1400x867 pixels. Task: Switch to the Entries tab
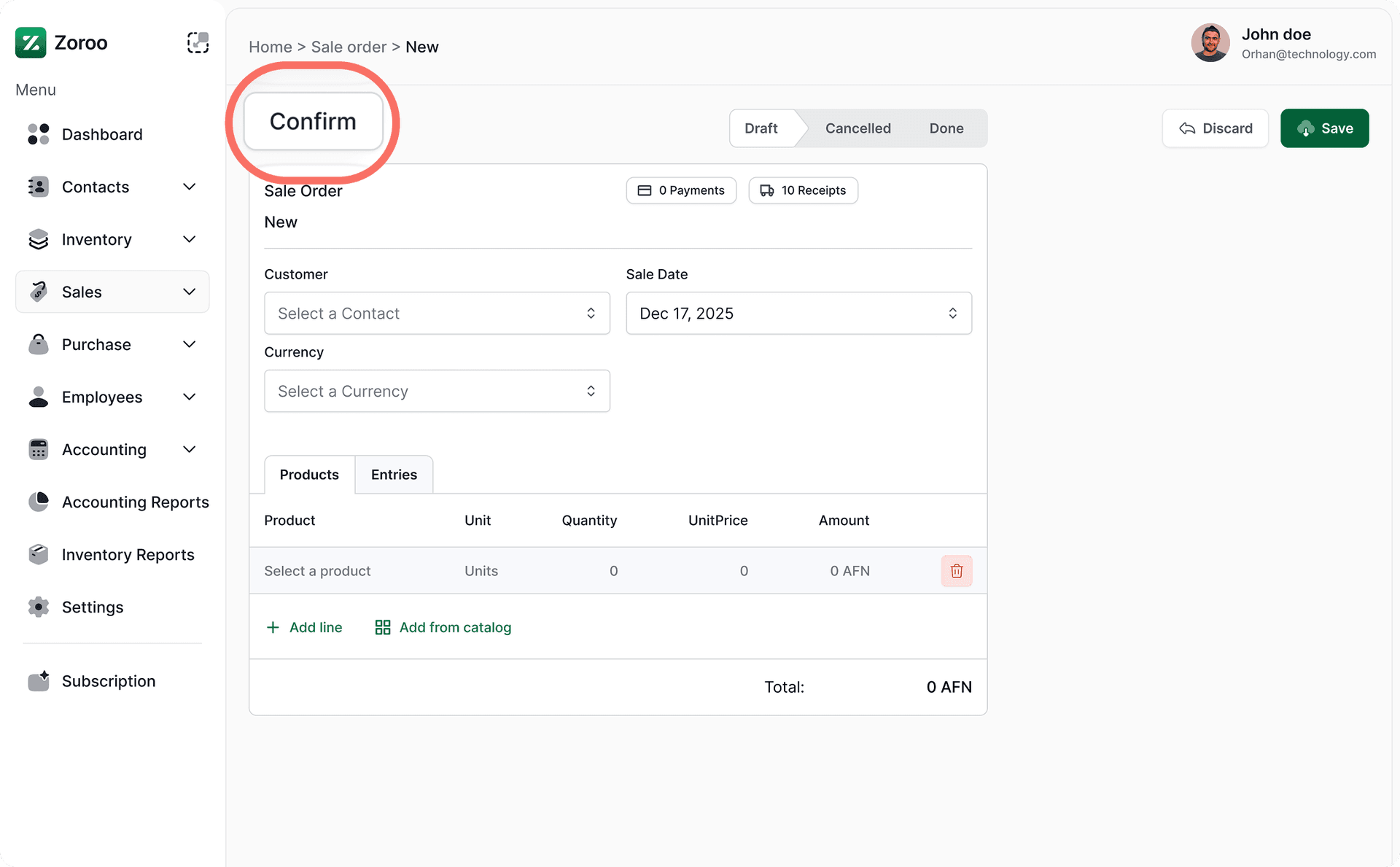394,475
